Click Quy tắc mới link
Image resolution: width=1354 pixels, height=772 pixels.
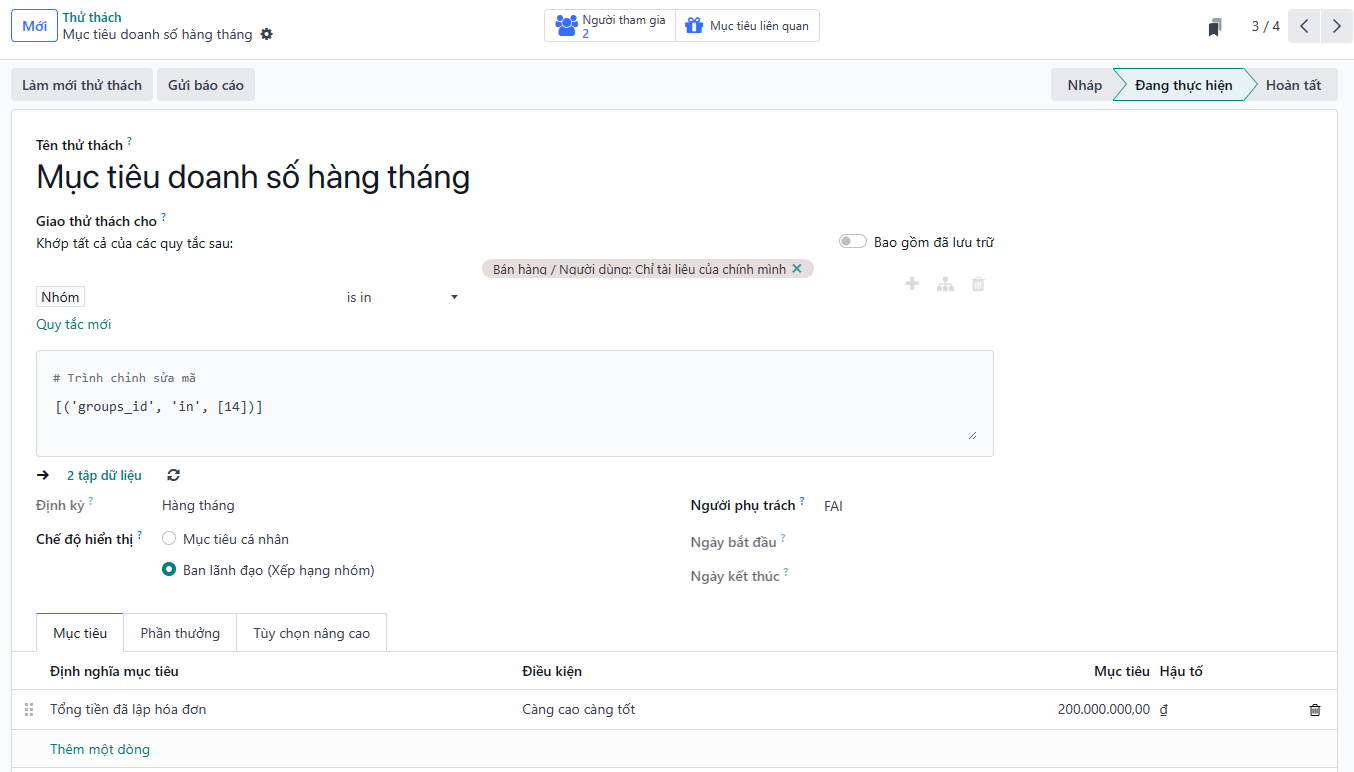pyautogui.click(x=74, y=324)
